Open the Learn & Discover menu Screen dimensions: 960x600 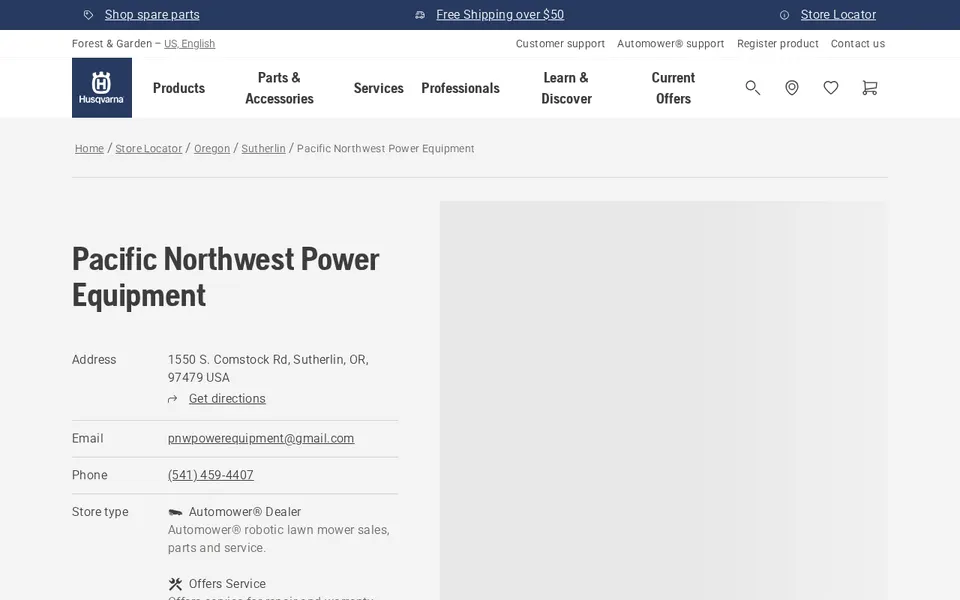[x=566, y=88]
